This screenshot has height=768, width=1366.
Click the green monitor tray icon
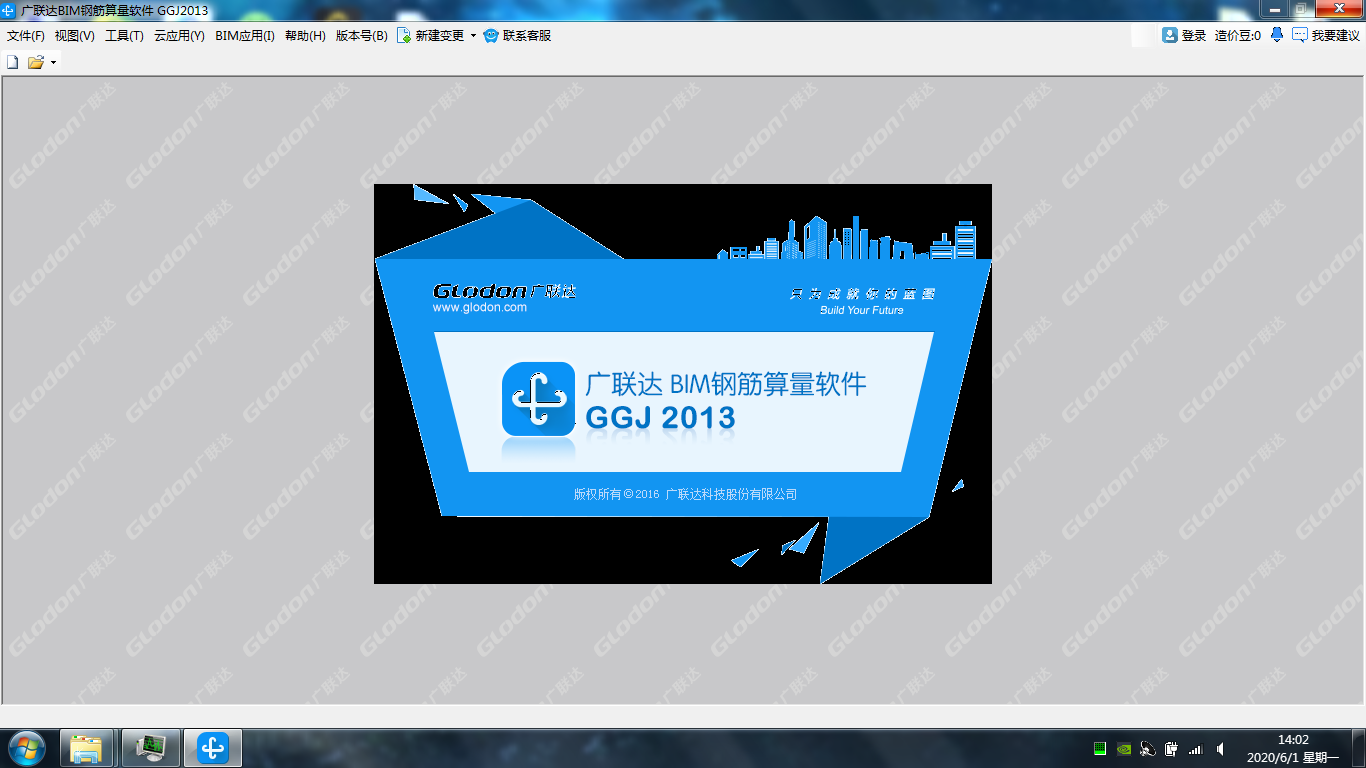coord(1099,748)
